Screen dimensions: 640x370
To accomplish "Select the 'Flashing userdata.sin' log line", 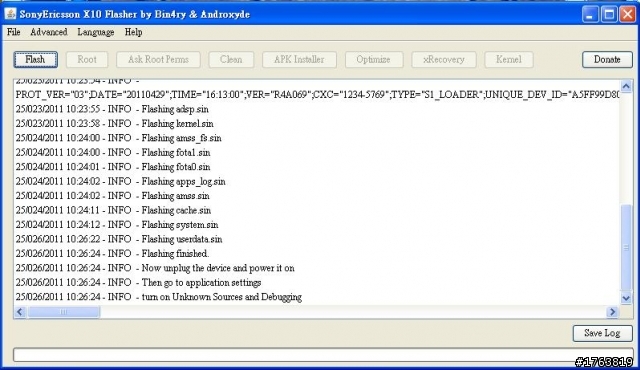I will tap(119, 239).
